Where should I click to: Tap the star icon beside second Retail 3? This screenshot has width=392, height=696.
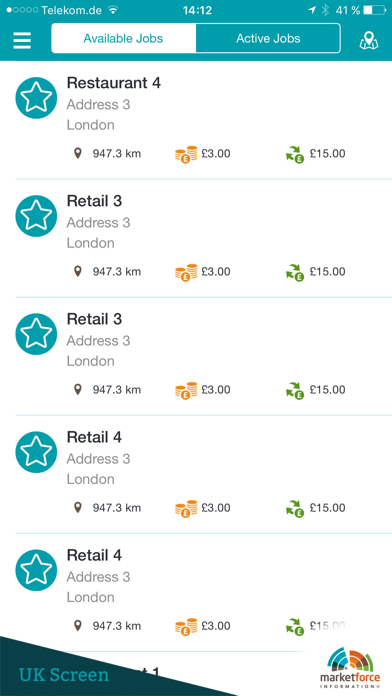coord(36,334)
